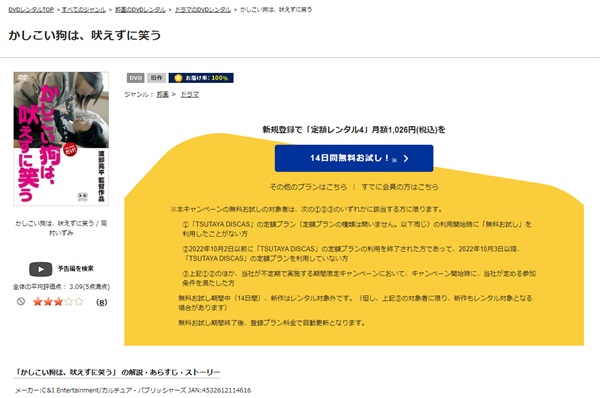Clear rating with the no-rating circle icon
Image resolution: width=600 pixels, height=398 pixels.
[21, 302]
